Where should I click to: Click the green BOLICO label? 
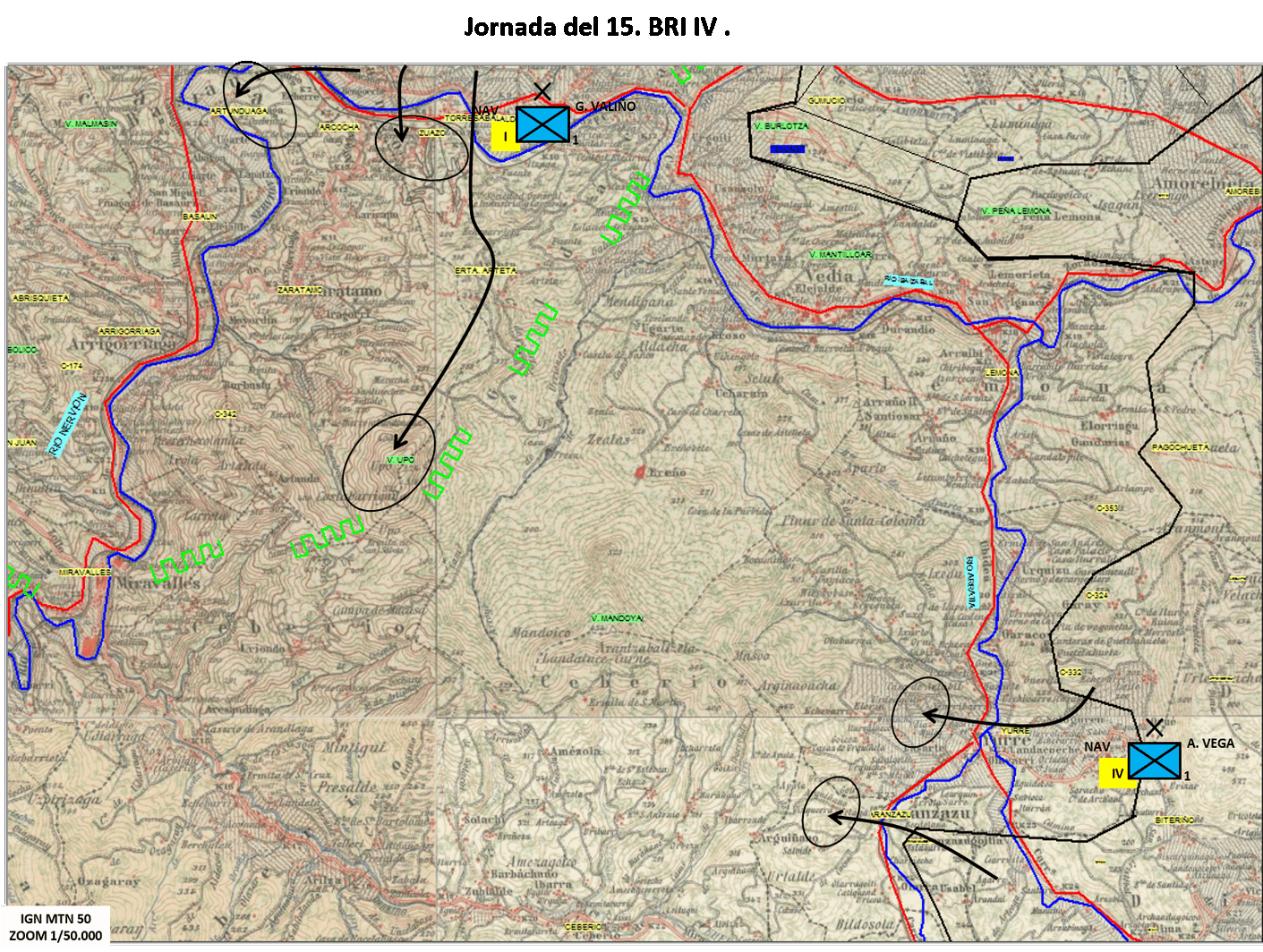click(22, 349)
